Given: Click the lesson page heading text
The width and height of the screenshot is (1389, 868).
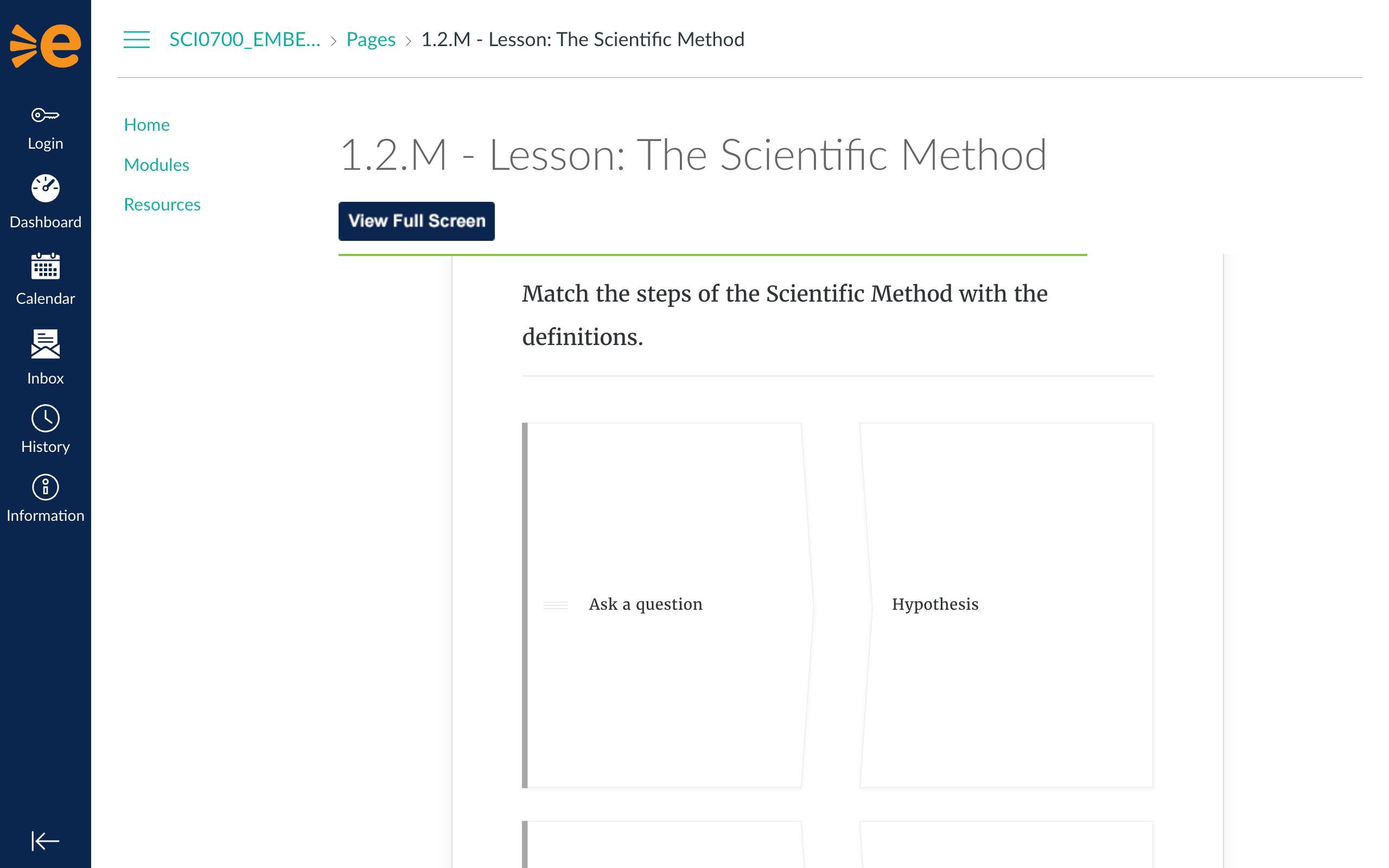Looking at the screenshot, I should [x=693, y=155].
